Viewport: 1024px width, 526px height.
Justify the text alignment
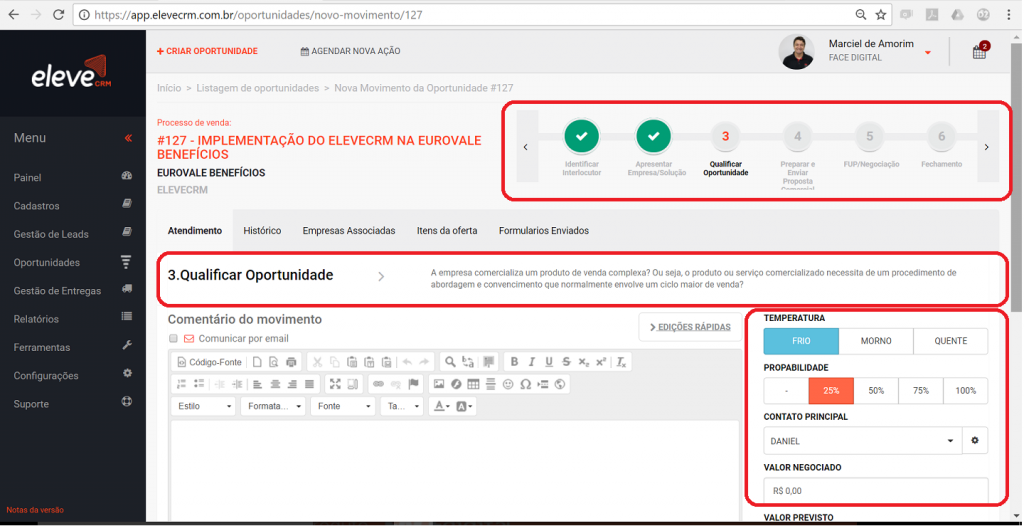(x=310, y=384)
